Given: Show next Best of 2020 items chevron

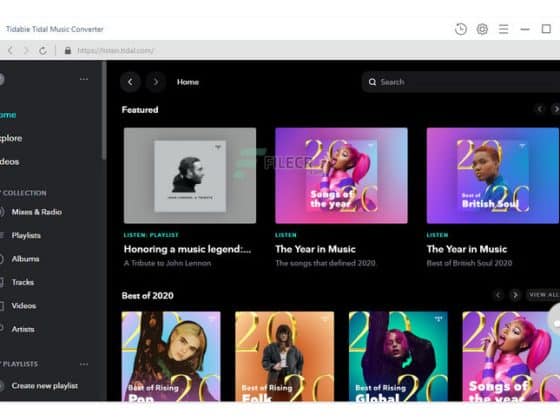Looking at the screenshot, I should coord(515,295).
